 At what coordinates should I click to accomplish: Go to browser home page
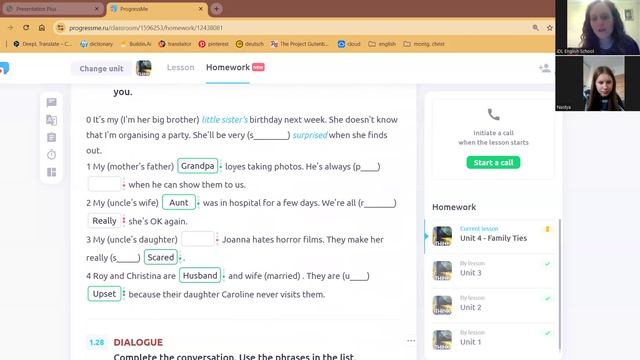(42, 28)
